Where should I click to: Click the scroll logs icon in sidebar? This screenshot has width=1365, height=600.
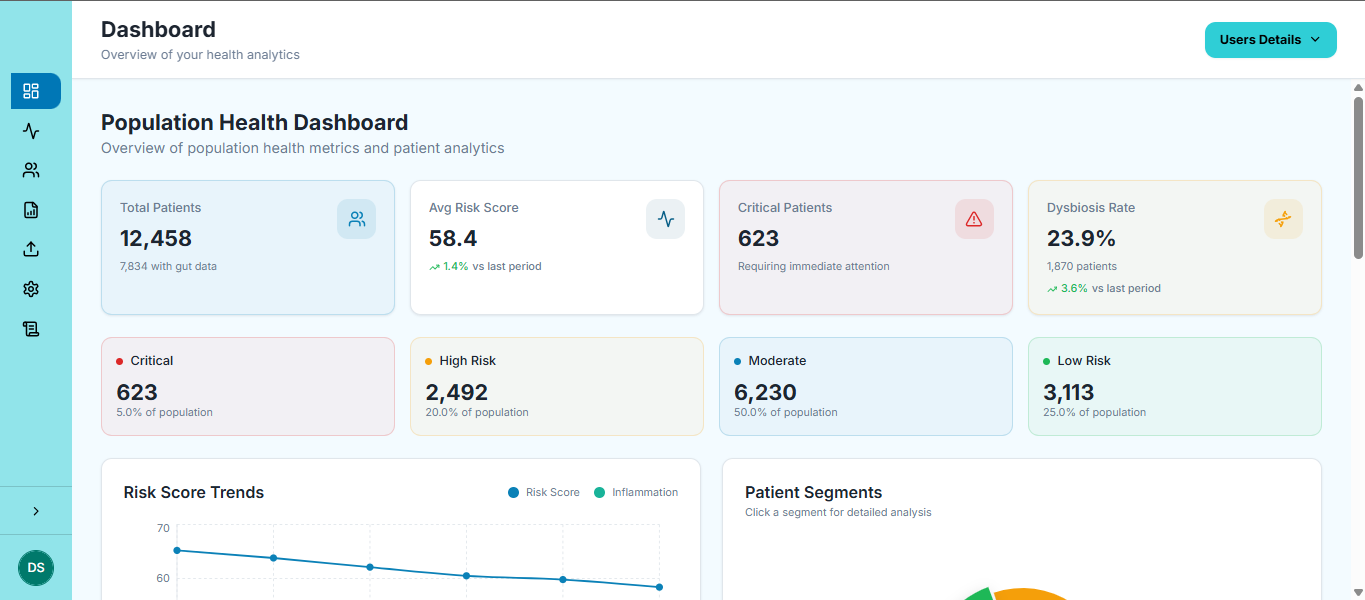point(31,328)
